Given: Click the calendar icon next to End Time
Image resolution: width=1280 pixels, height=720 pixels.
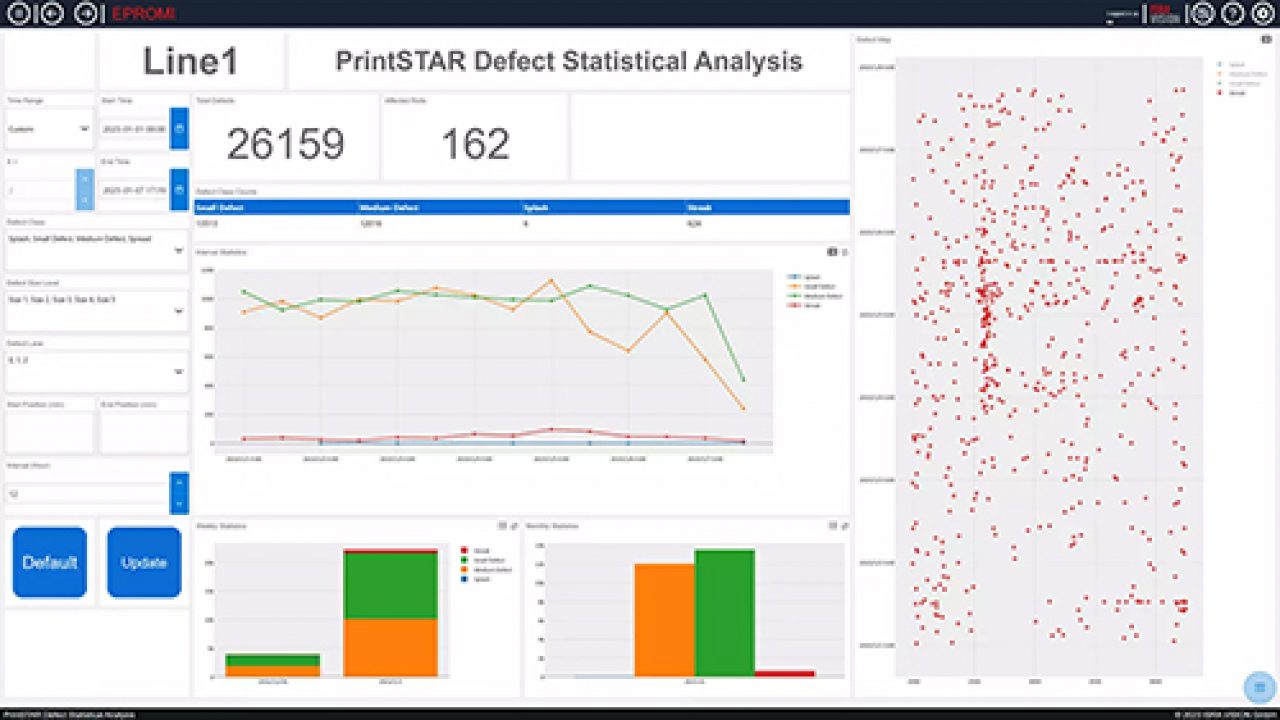Looking at the screenshot, I should (x=179, y=189).
